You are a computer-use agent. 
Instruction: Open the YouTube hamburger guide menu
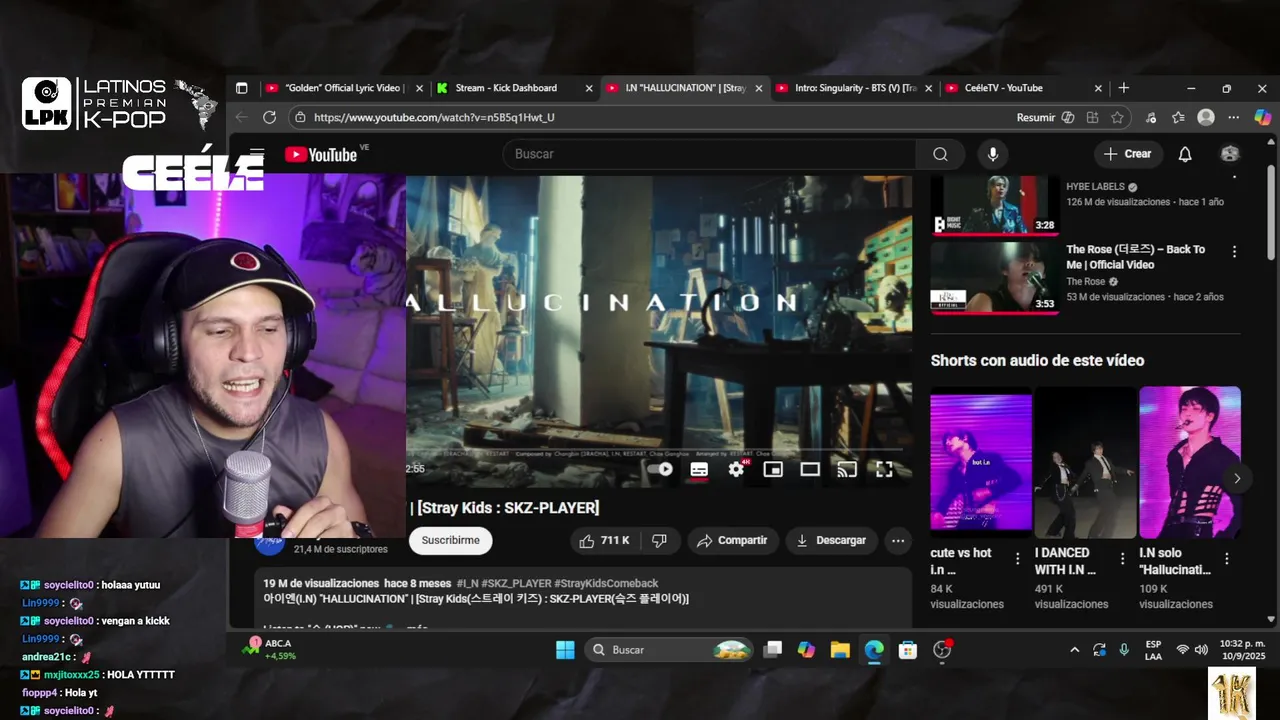pos(257,151)
